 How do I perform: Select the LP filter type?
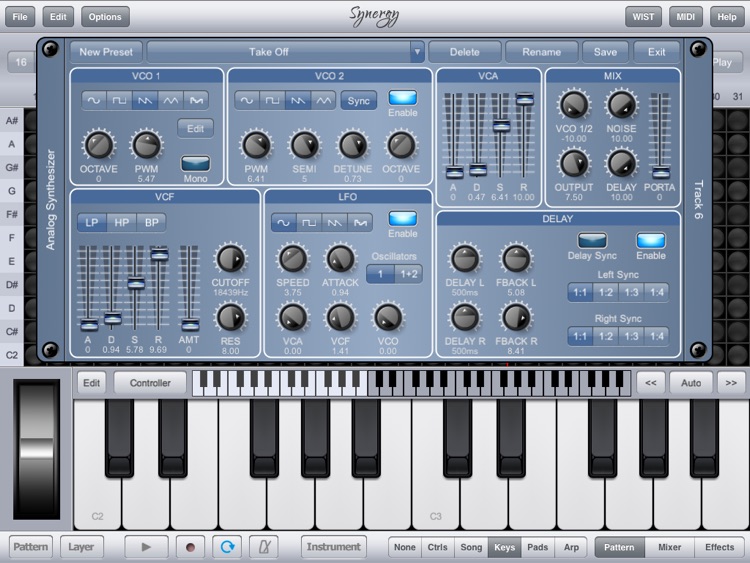click(92, 223)
